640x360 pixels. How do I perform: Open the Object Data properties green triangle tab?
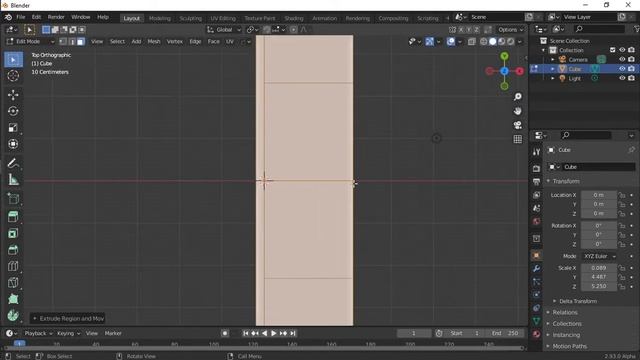pos(536,321)
